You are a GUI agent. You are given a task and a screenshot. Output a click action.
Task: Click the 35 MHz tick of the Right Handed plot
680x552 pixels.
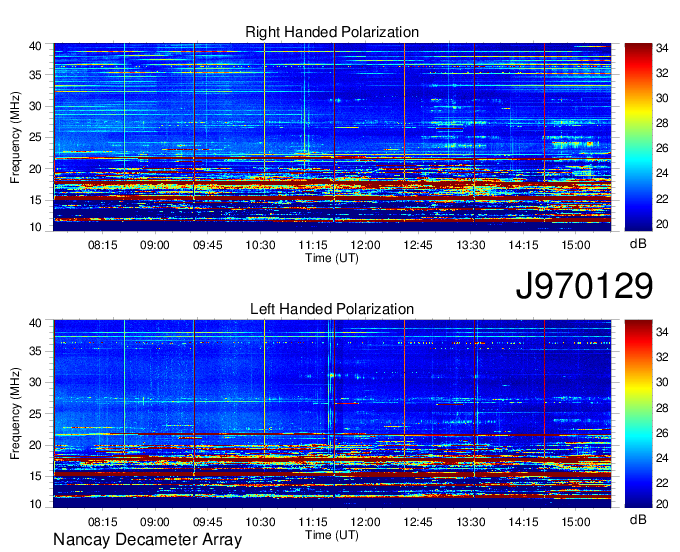(x=35, y=75)
